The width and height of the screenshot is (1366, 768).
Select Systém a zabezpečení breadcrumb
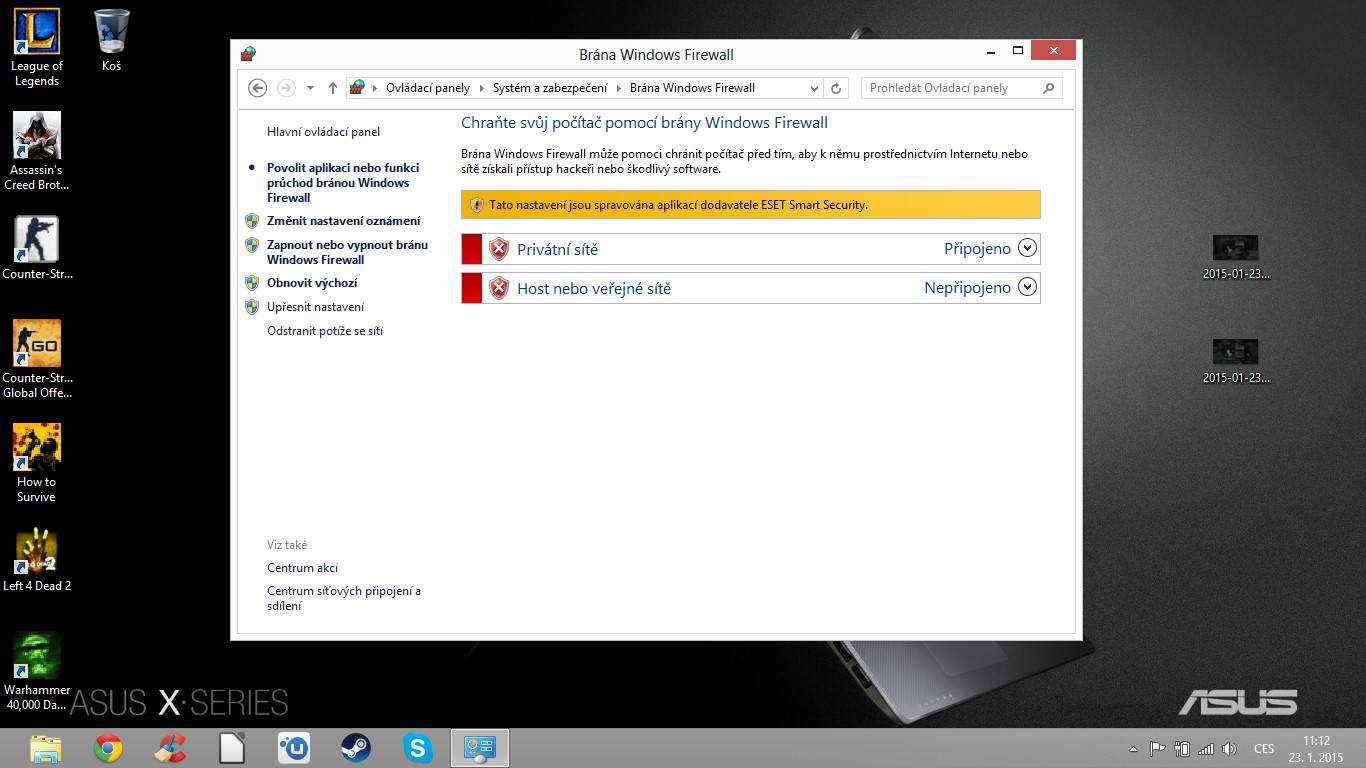550,88
